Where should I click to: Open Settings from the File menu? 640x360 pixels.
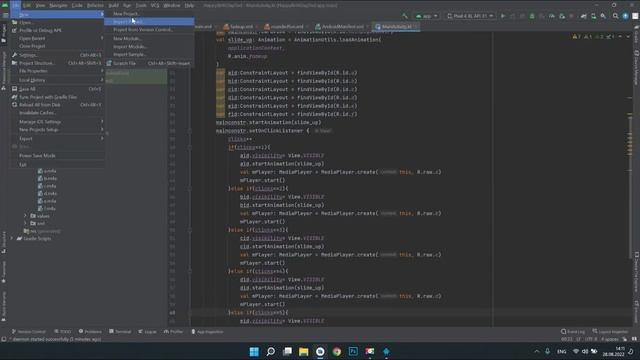57,55
